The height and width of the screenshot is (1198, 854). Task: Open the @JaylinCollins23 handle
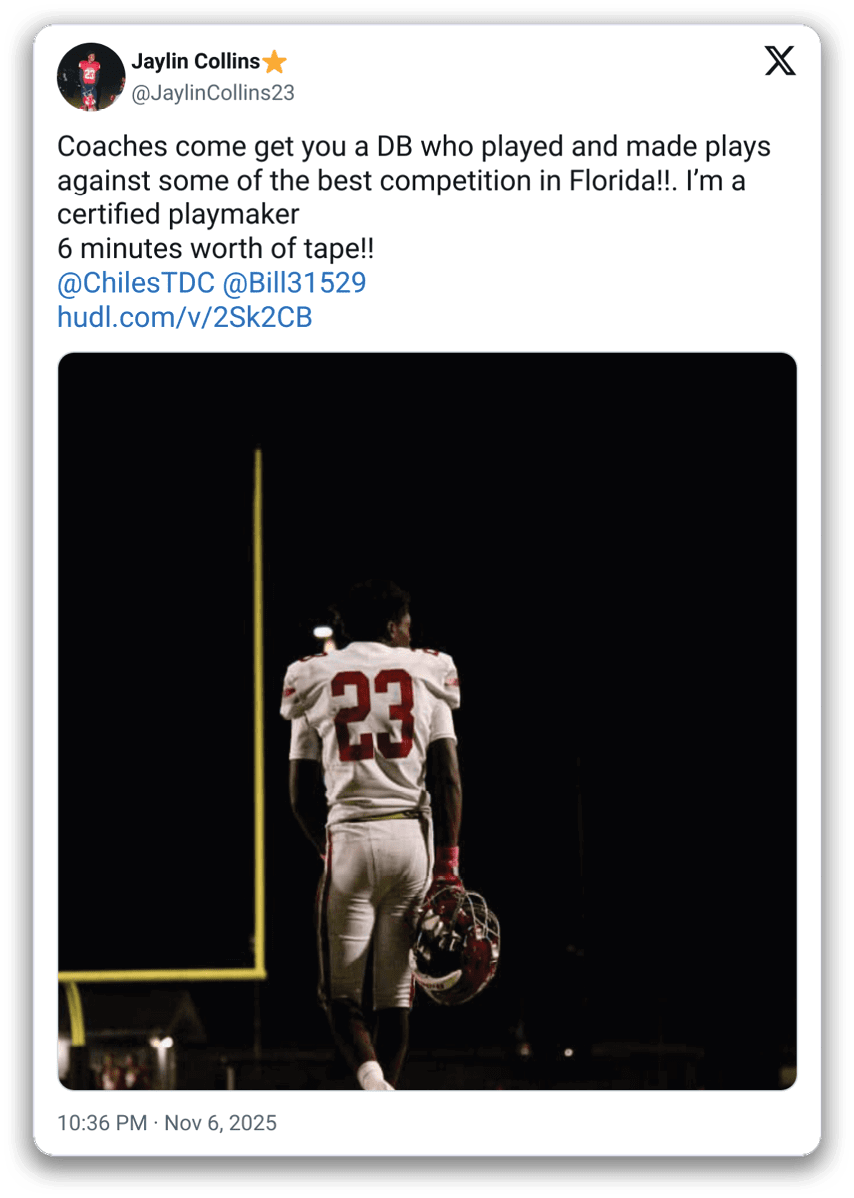pos(213,93)
